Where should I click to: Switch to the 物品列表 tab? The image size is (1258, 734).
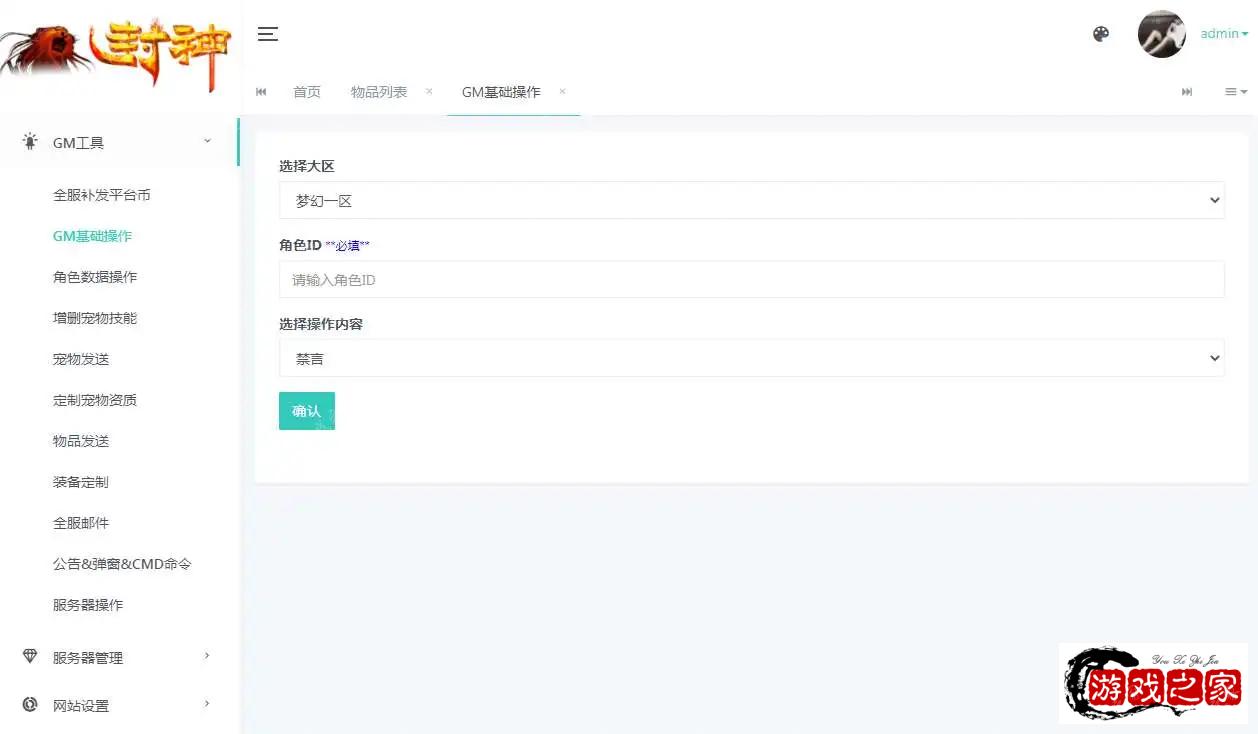point(379,92)
